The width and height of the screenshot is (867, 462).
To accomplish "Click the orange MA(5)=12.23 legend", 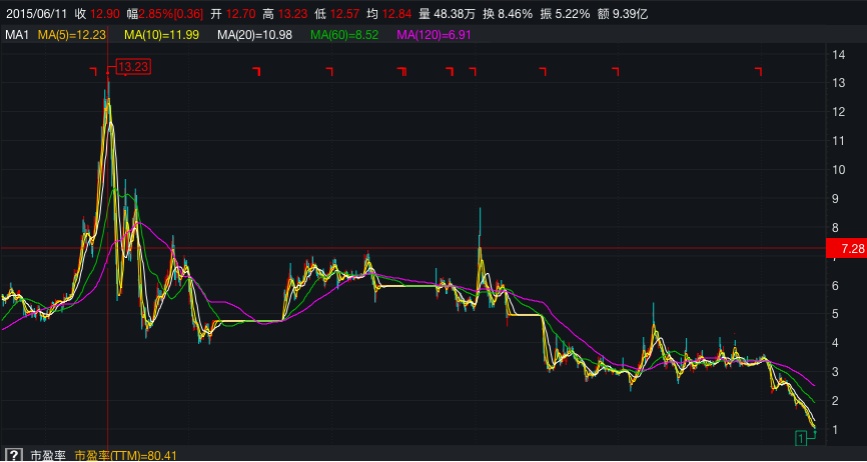I will (72, 35).
